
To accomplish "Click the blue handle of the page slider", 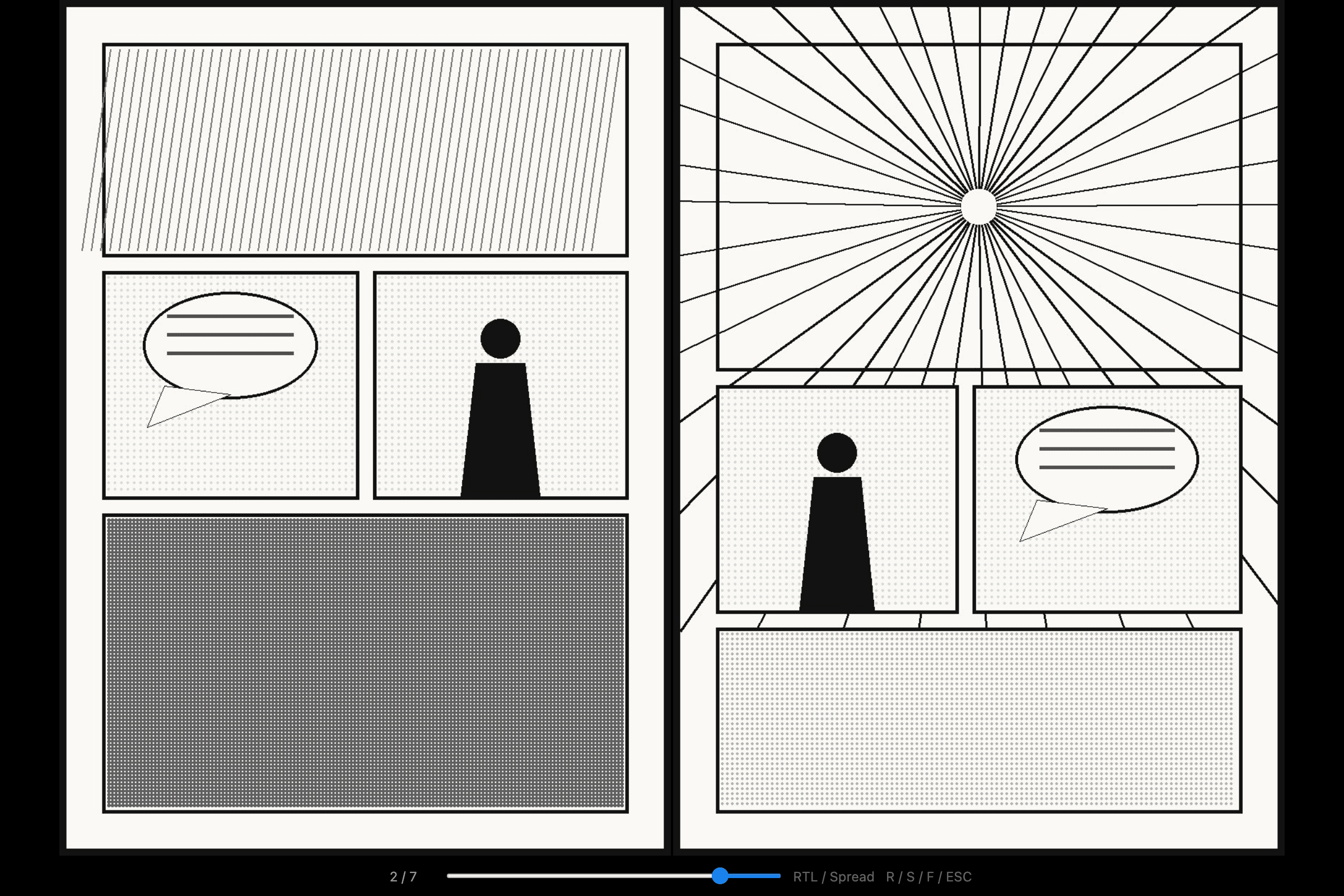I will click(720, 876).
